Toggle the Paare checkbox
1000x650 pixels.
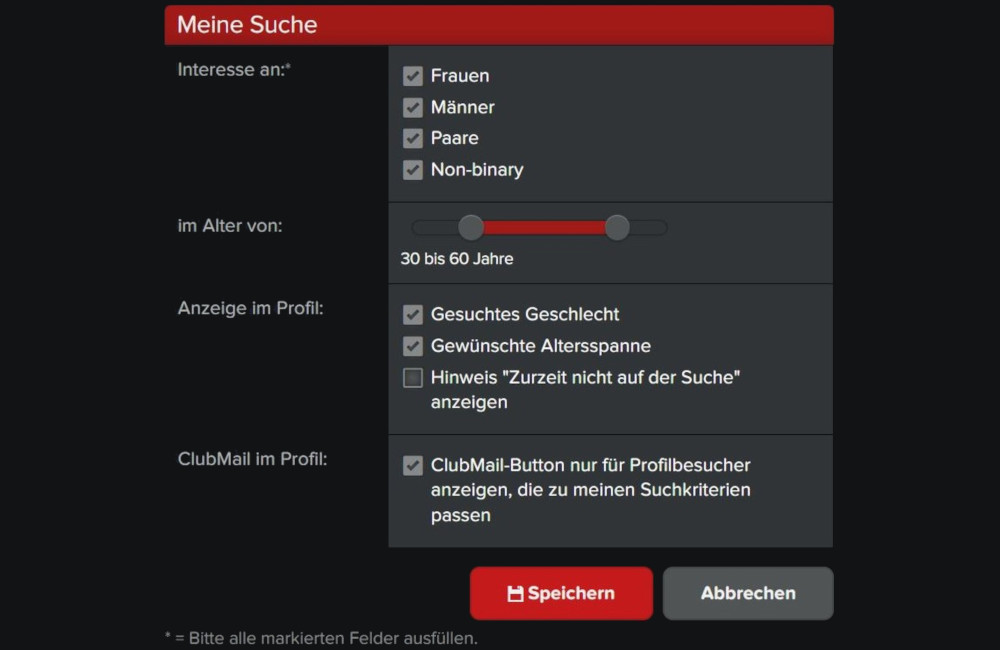point(413,138)
